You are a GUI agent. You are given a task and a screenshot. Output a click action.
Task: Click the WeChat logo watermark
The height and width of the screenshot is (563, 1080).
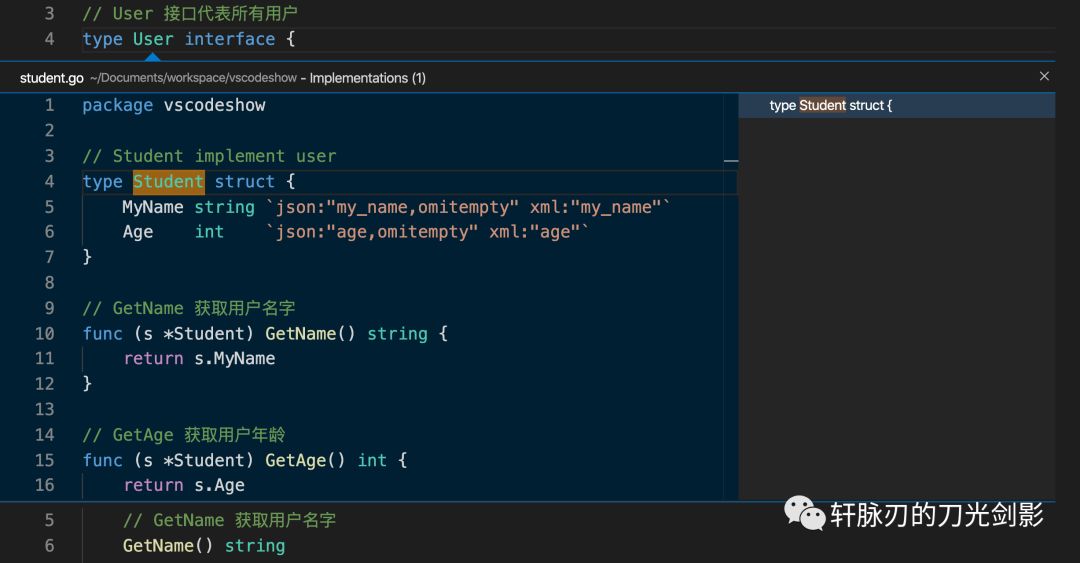[x=804, y=513]
